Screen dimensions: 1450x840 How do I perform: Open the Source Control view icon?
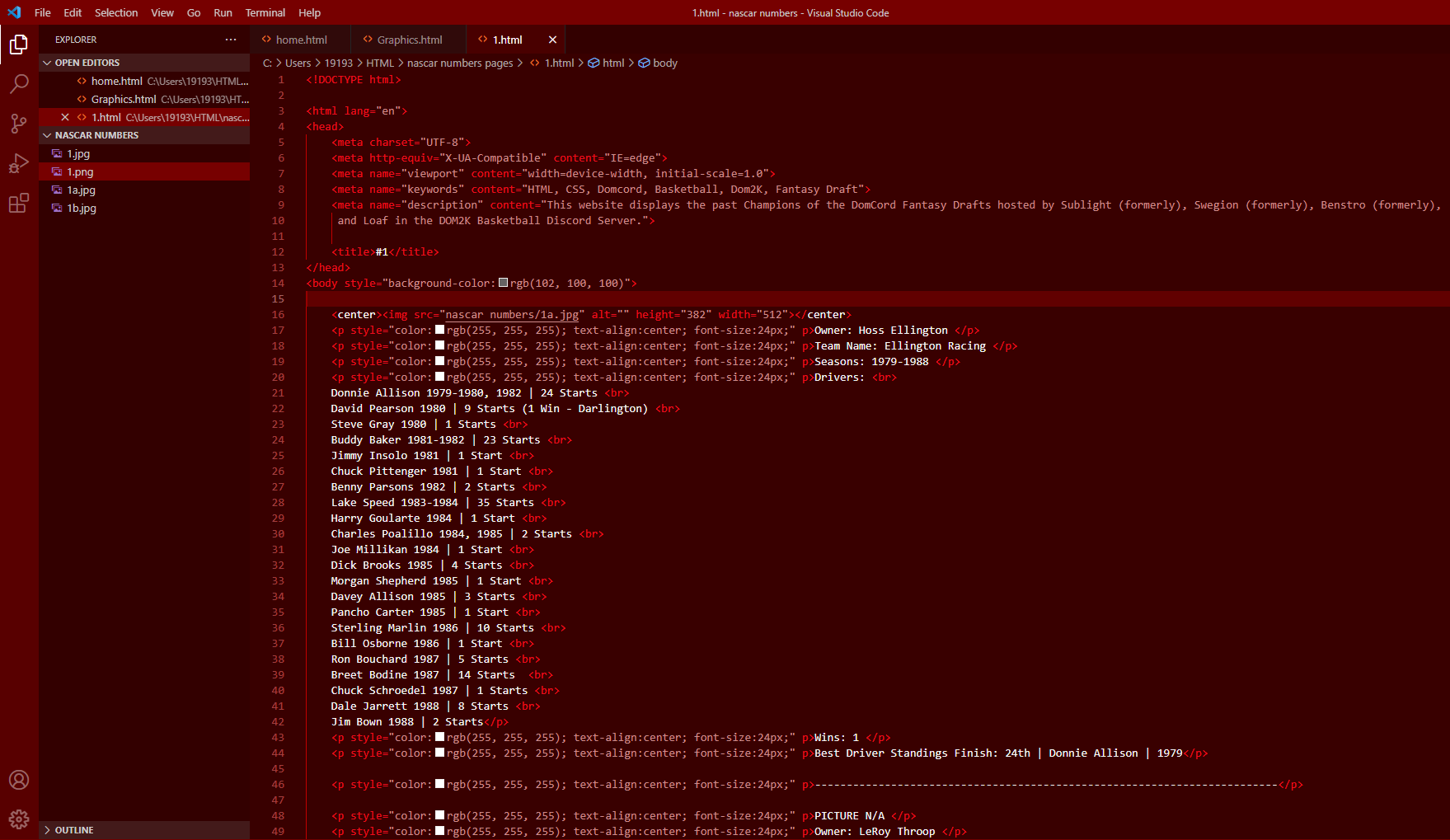pyautogui.click(x=19, y=124)
